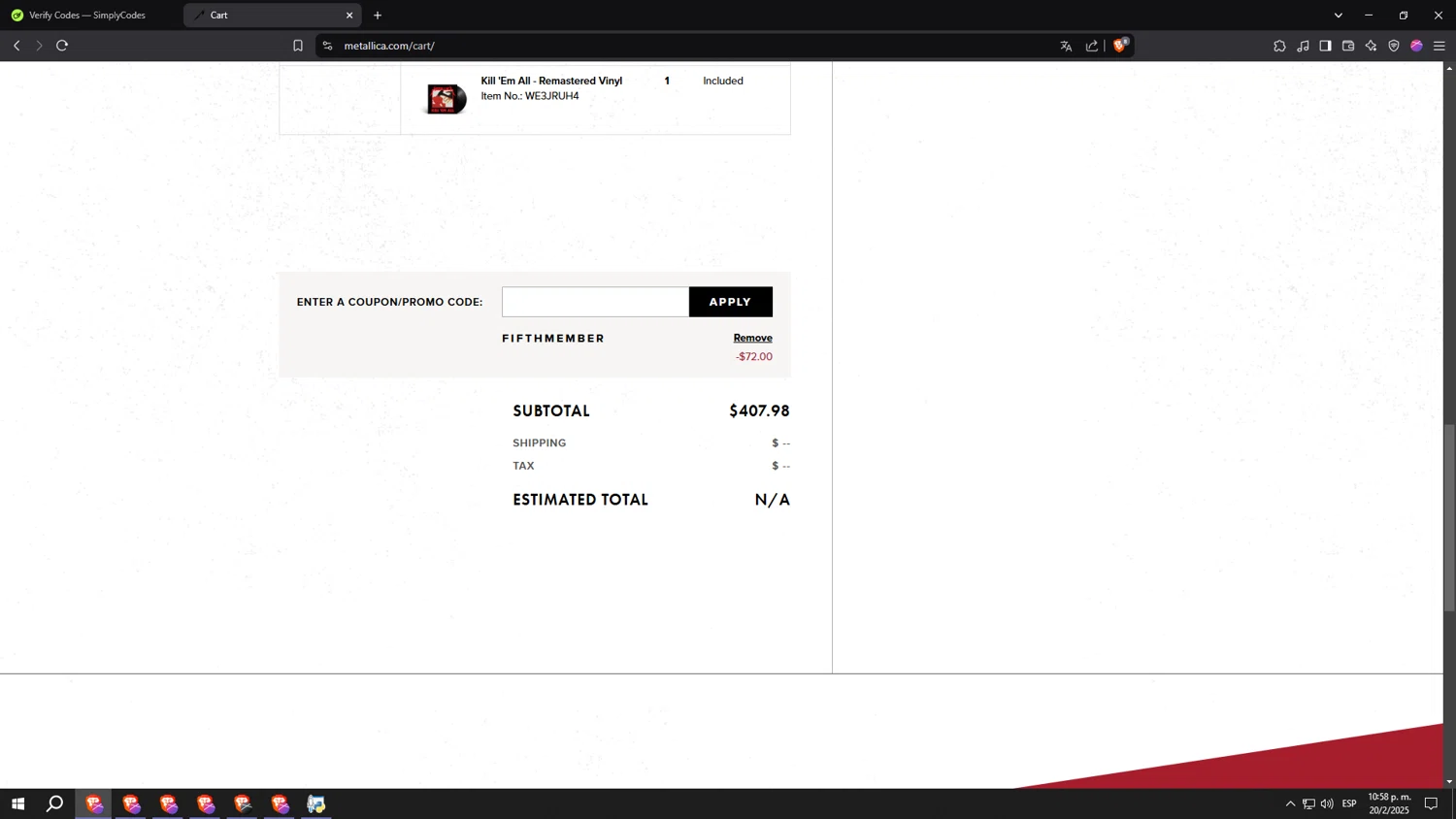This screenshot has height=819, width=1456.
Task: Click the Kill 'Em All - Remastered Vinyl title
Action: point(551,81)
